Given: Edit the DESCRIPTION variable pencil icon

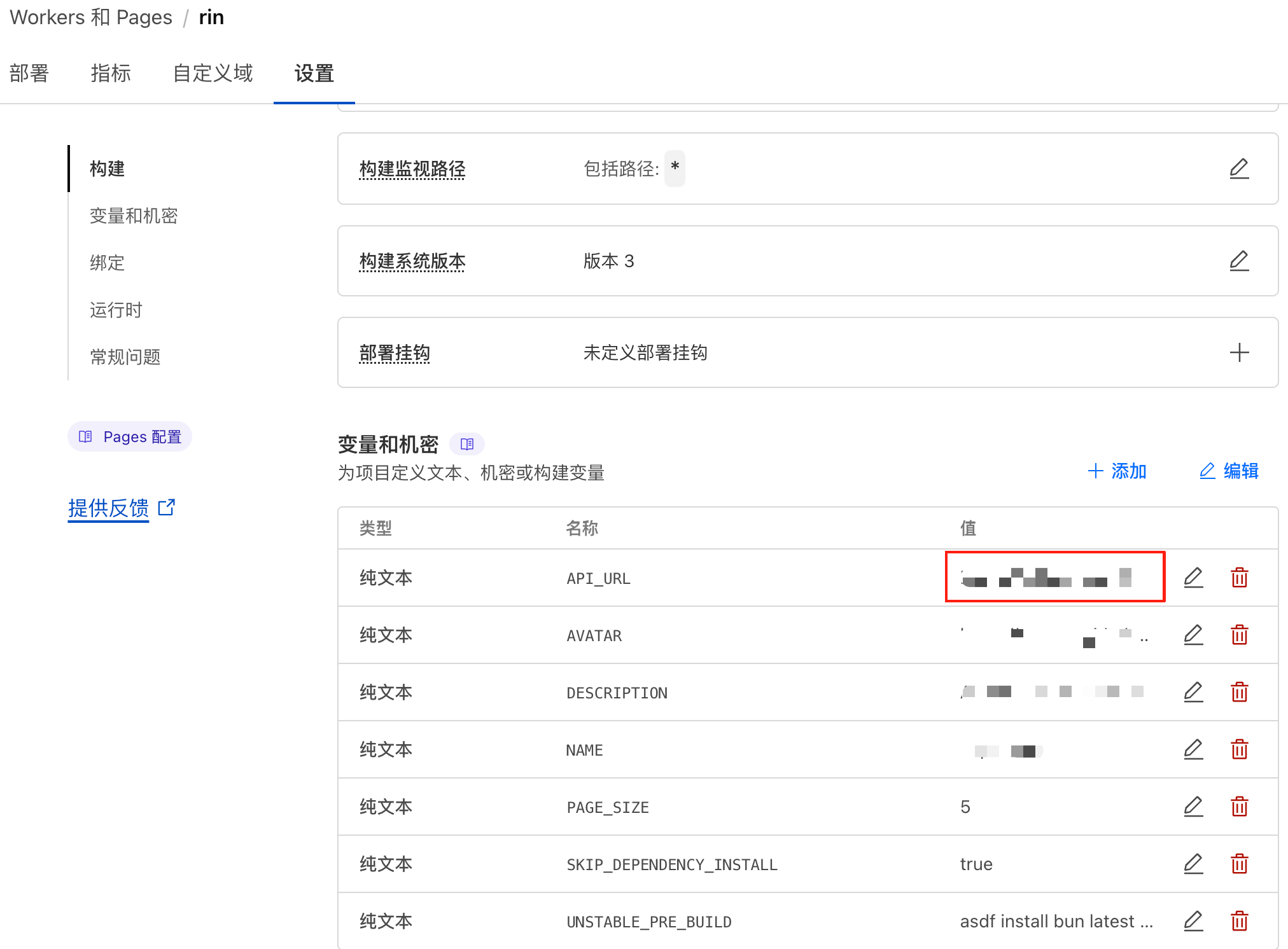Looking at the screenshot, I should pyautogui.click(x=1193, y=692).
